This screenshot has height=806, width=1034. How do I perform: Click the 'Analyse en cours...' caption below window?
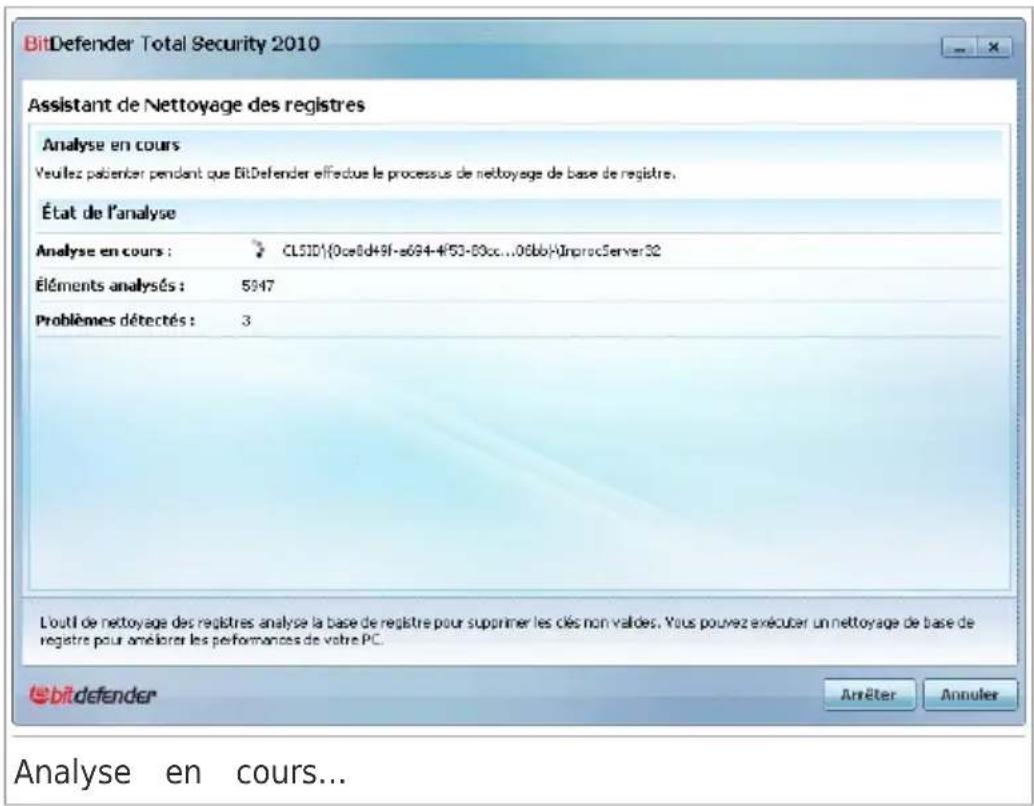click(180, 772)
